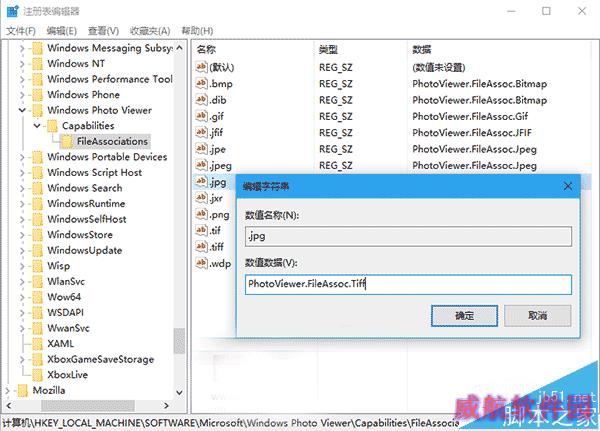This screenshot has width=600, height=431.
Task: Click the string value icon for .jpeg
Action: (201, 165)
